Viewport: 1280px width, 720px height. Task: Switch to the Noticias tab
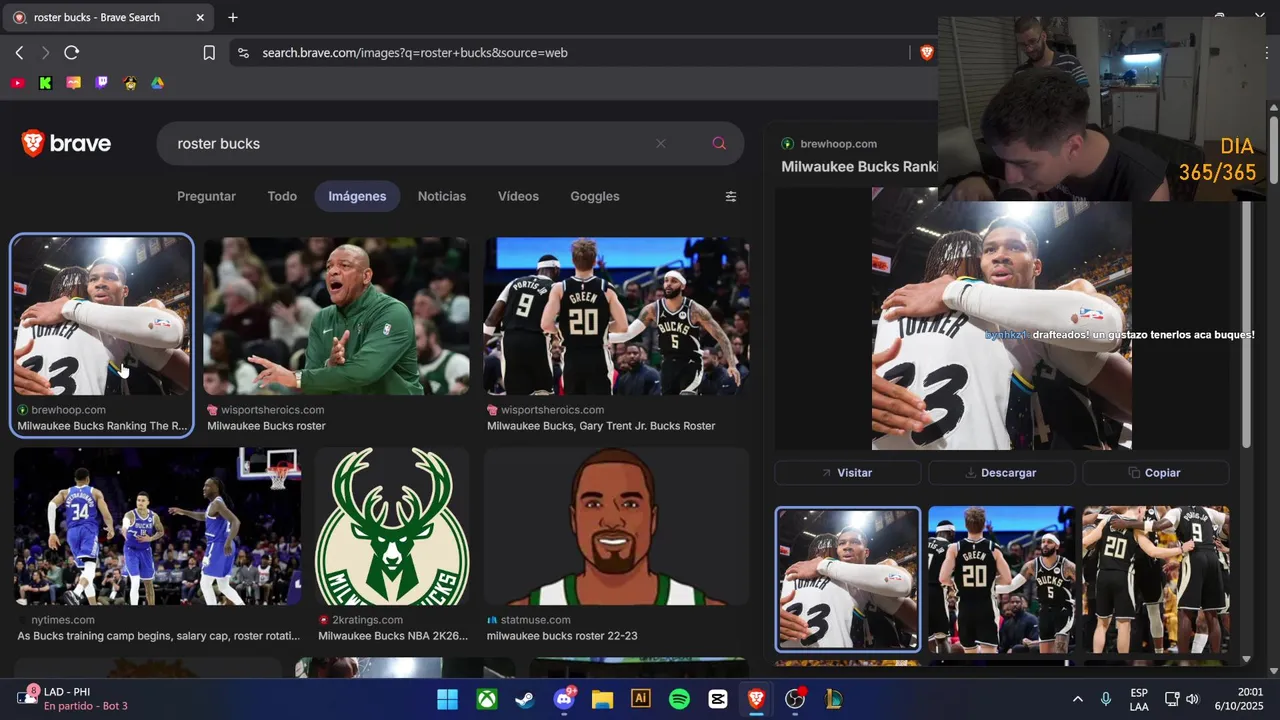click(442, 197)
